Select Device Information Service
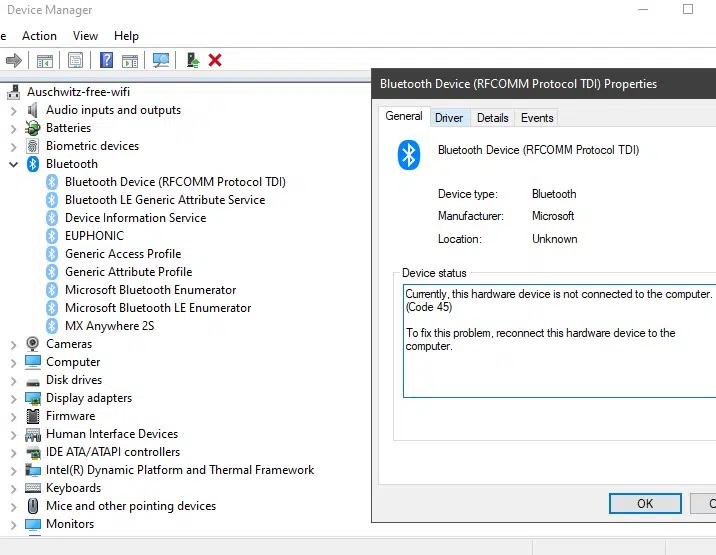 pyautogui.click(x=136, y=218)
